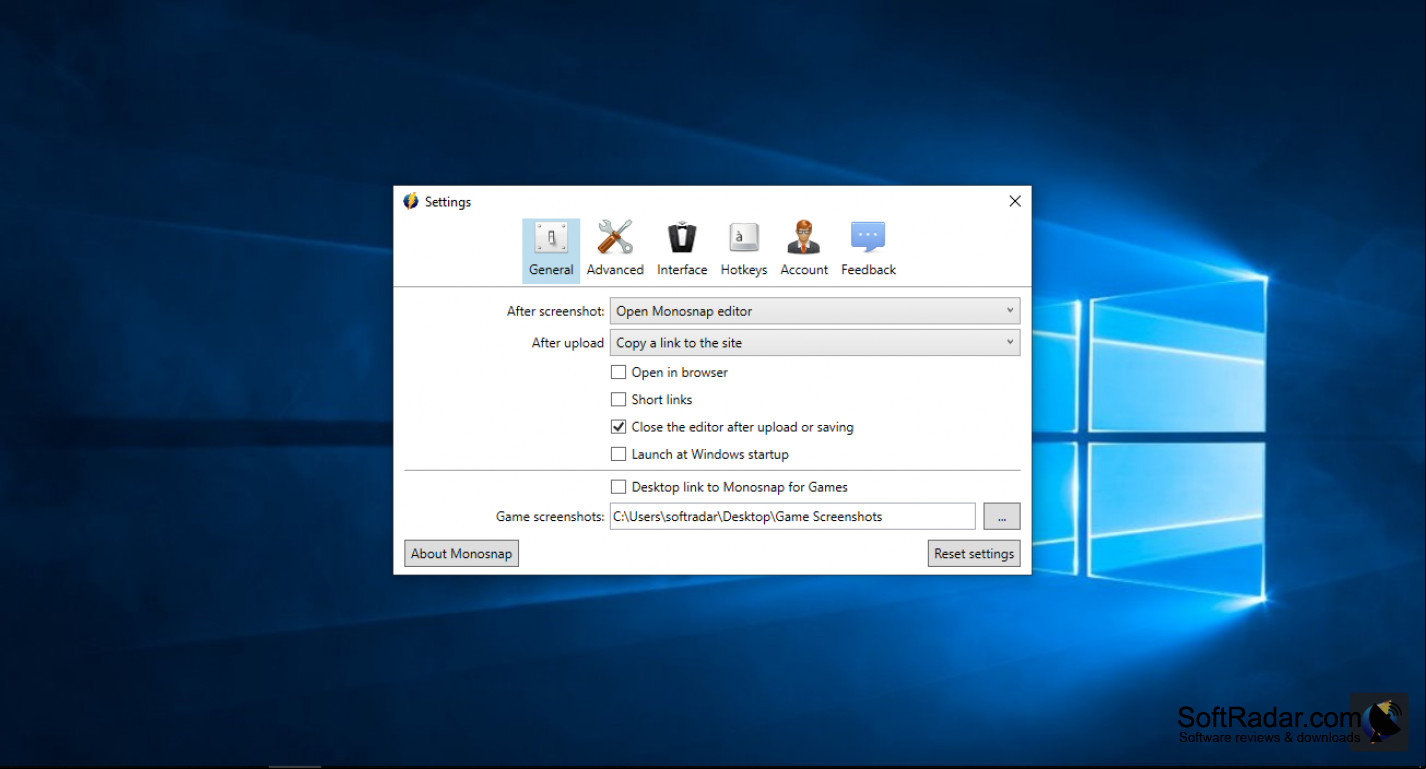Click the Game screenshots path field

pos(793,516)
